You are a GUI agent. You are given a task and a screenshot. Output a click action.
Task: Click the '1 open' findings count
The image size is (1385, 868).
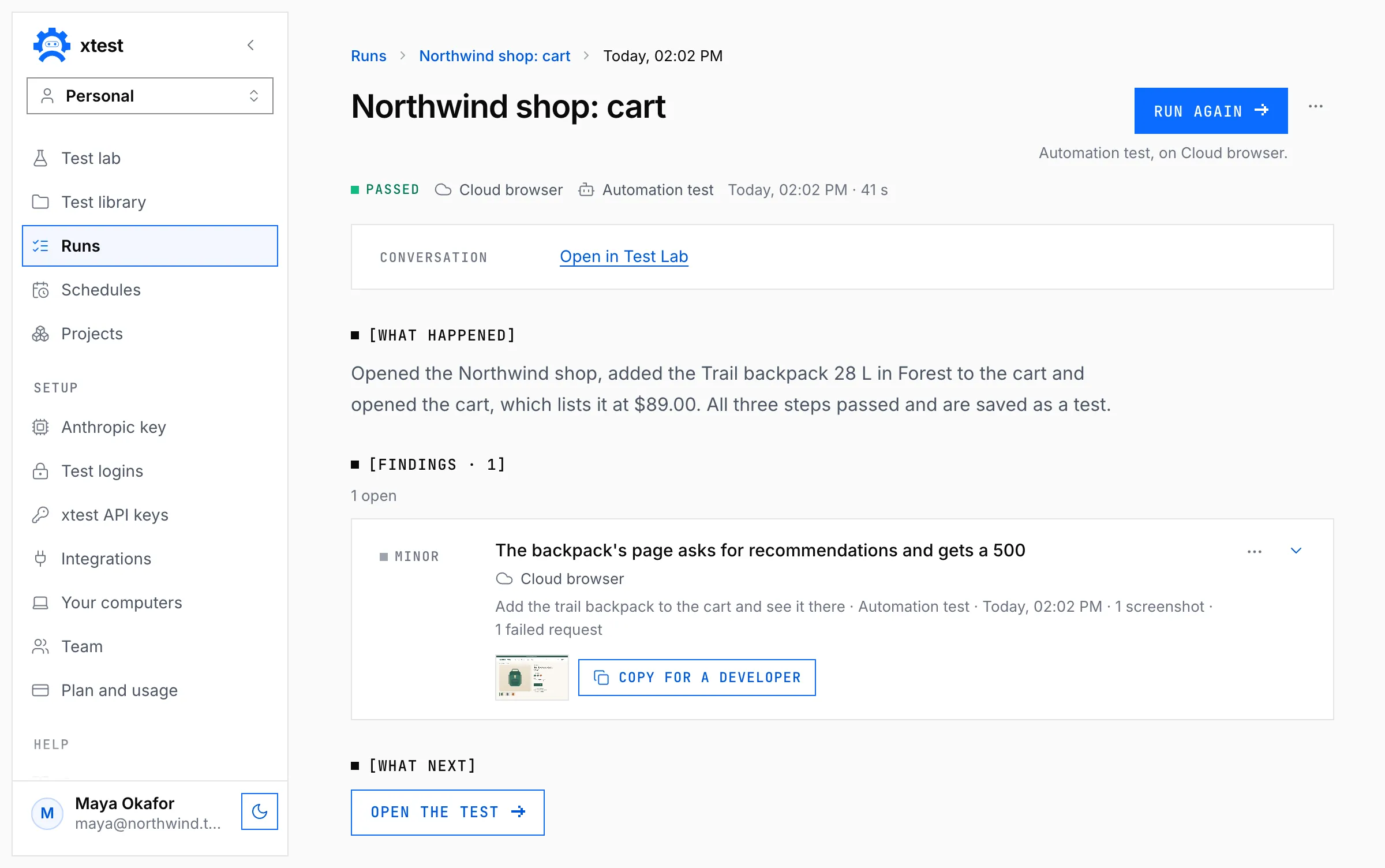(x=374, y=496)
